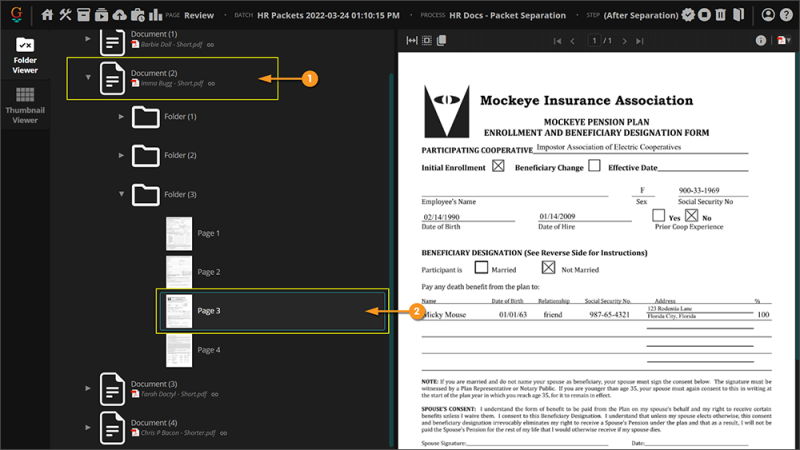This screenshot has width=800, height=450.
Task: Expand Folder (2)
Action: click(x=121, y=155)
